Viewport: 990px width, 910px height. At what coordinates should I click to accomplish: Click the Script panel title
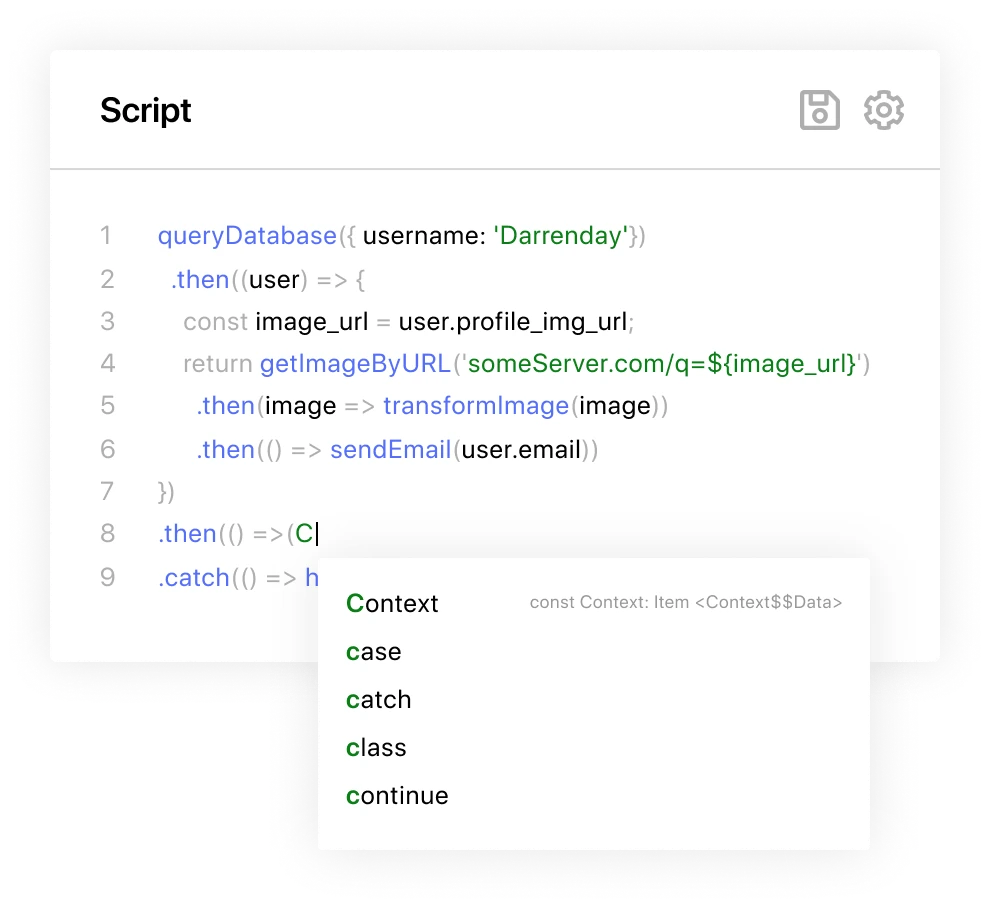145,111
